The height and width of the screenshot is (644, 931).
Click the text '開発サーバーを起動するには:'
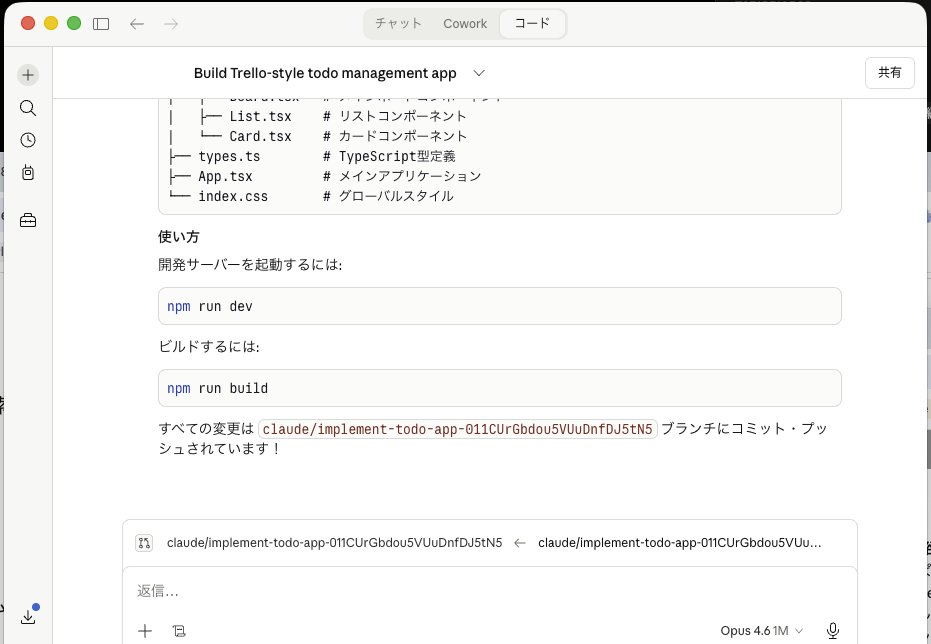coord(250,264)
